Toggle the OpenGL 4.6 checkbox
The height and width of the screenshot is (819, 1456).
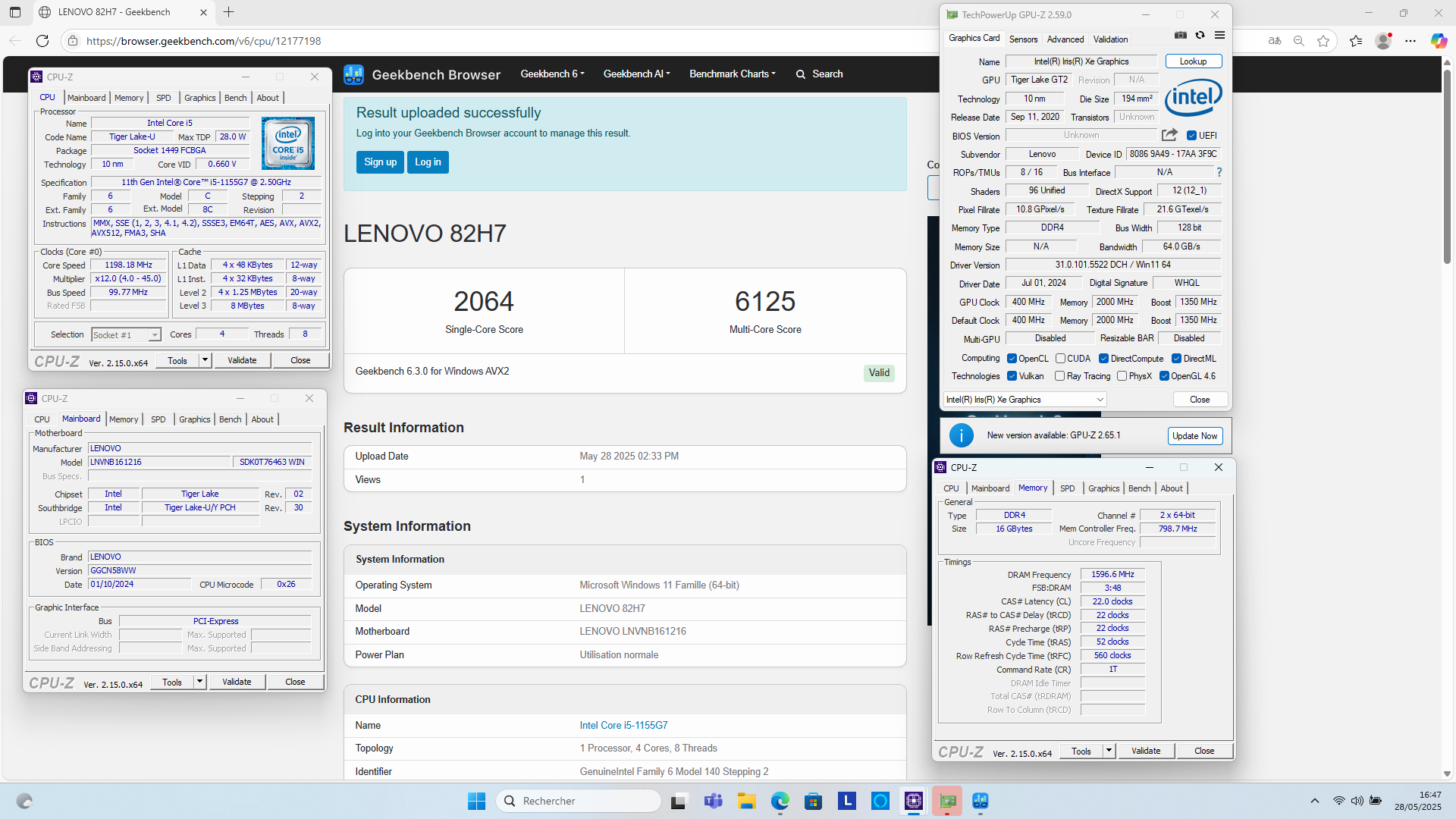click(1164, 376)
